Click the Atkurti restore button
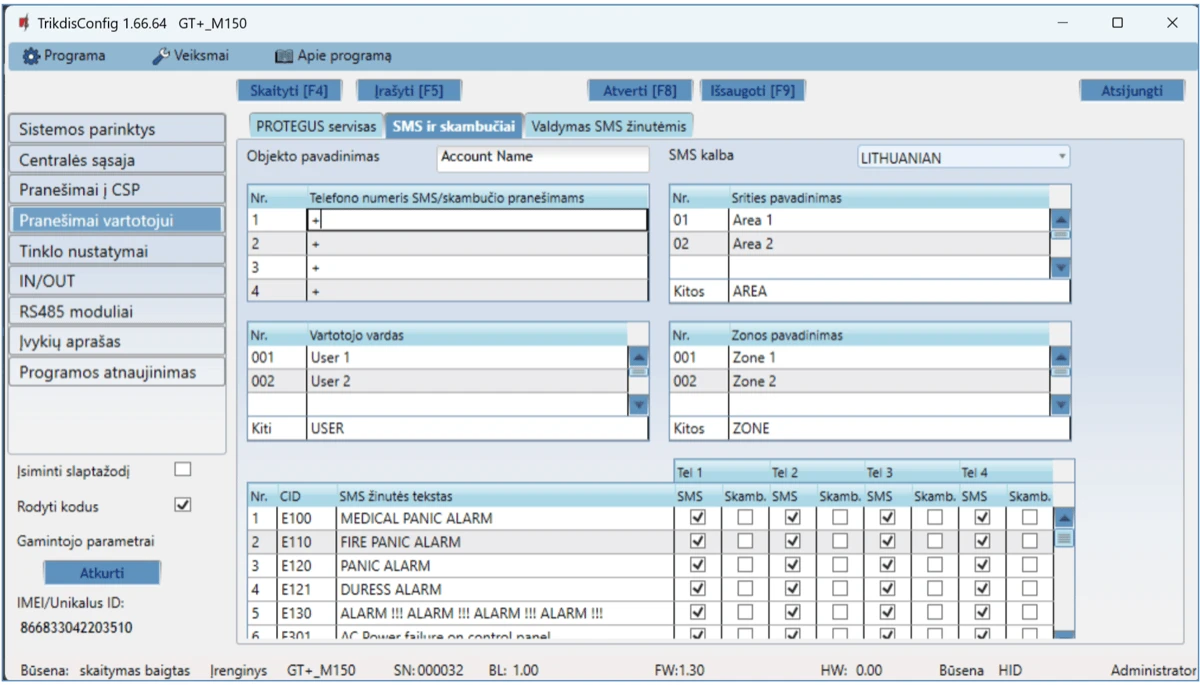The height and width of the screenshot is (685, 1200). pos(101,573)
